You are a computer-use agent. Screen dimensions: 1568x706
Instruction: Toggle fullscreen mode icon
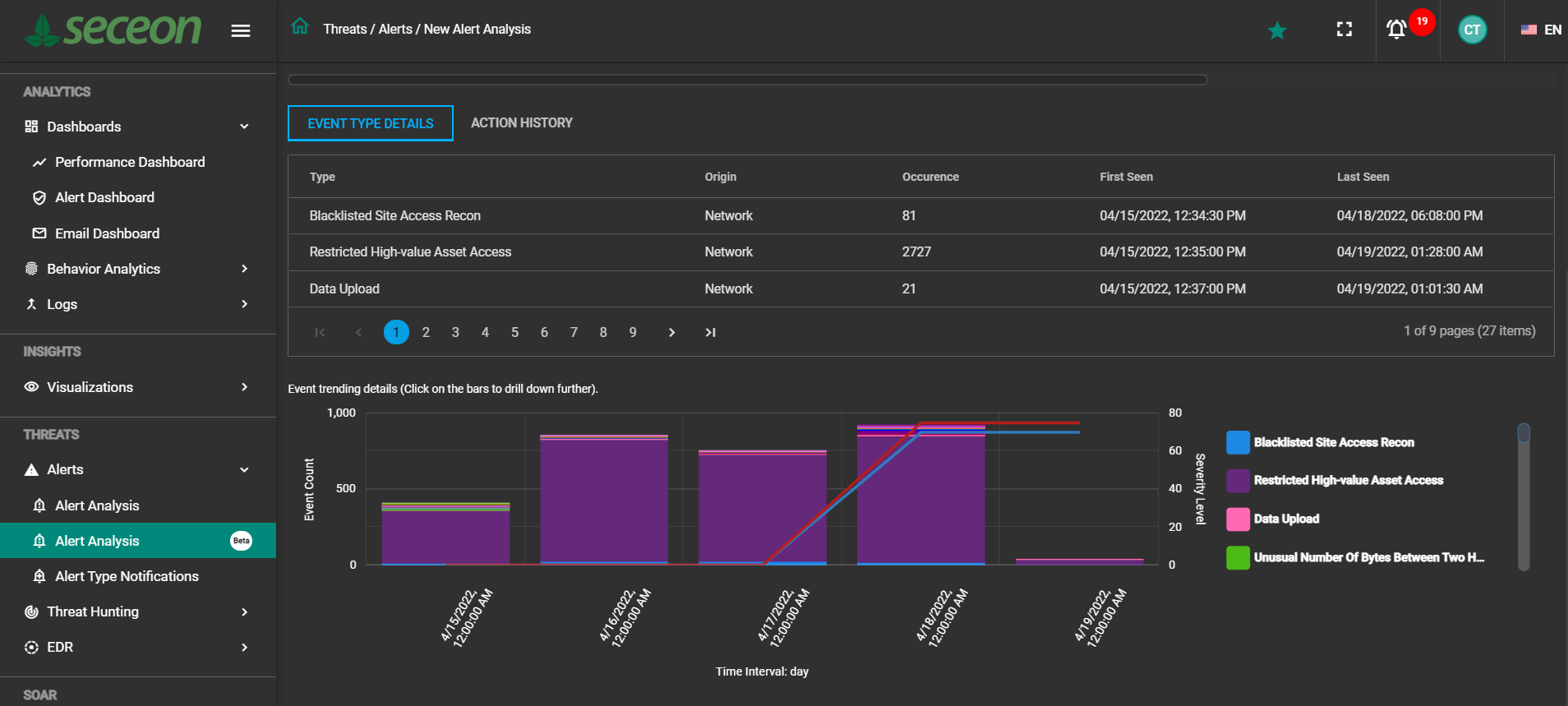(1344, 30)
